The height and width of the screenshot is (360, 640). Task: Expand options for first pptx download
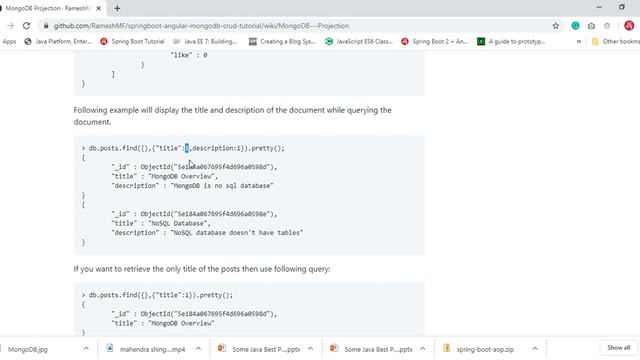(310, 349)
